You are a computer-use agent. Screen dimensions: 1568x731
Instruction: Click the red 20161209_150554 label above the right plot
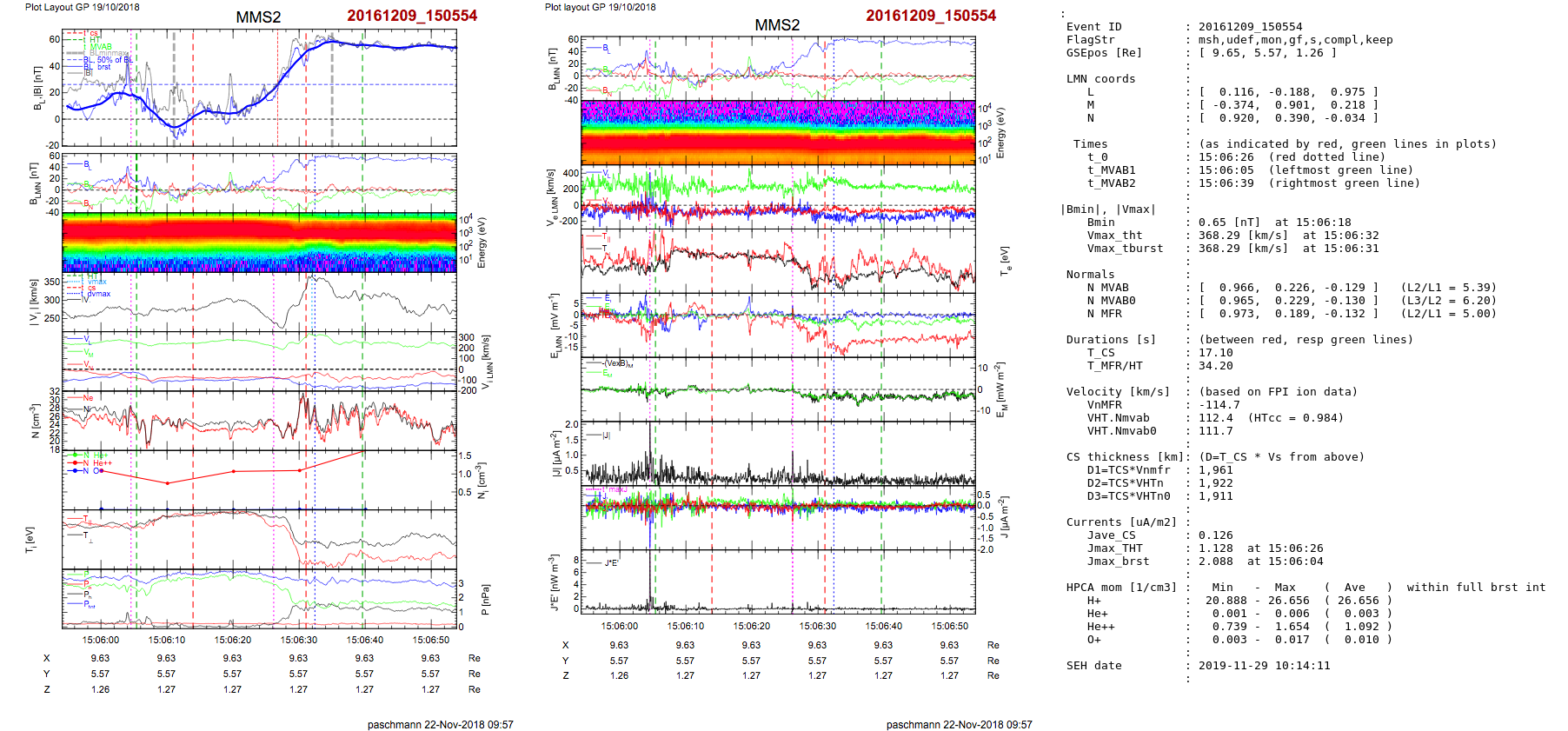(x=930, y=16)
